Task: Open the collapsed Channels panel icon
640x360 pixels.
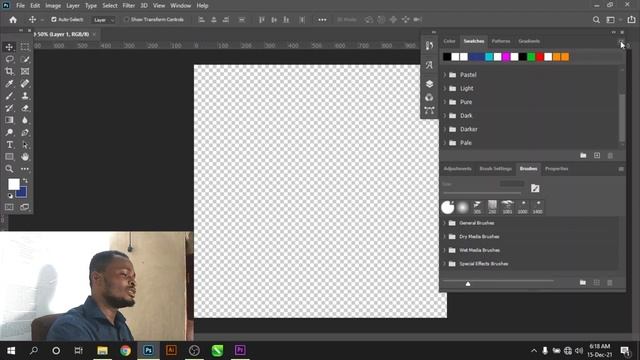Action: coord(429,97)
